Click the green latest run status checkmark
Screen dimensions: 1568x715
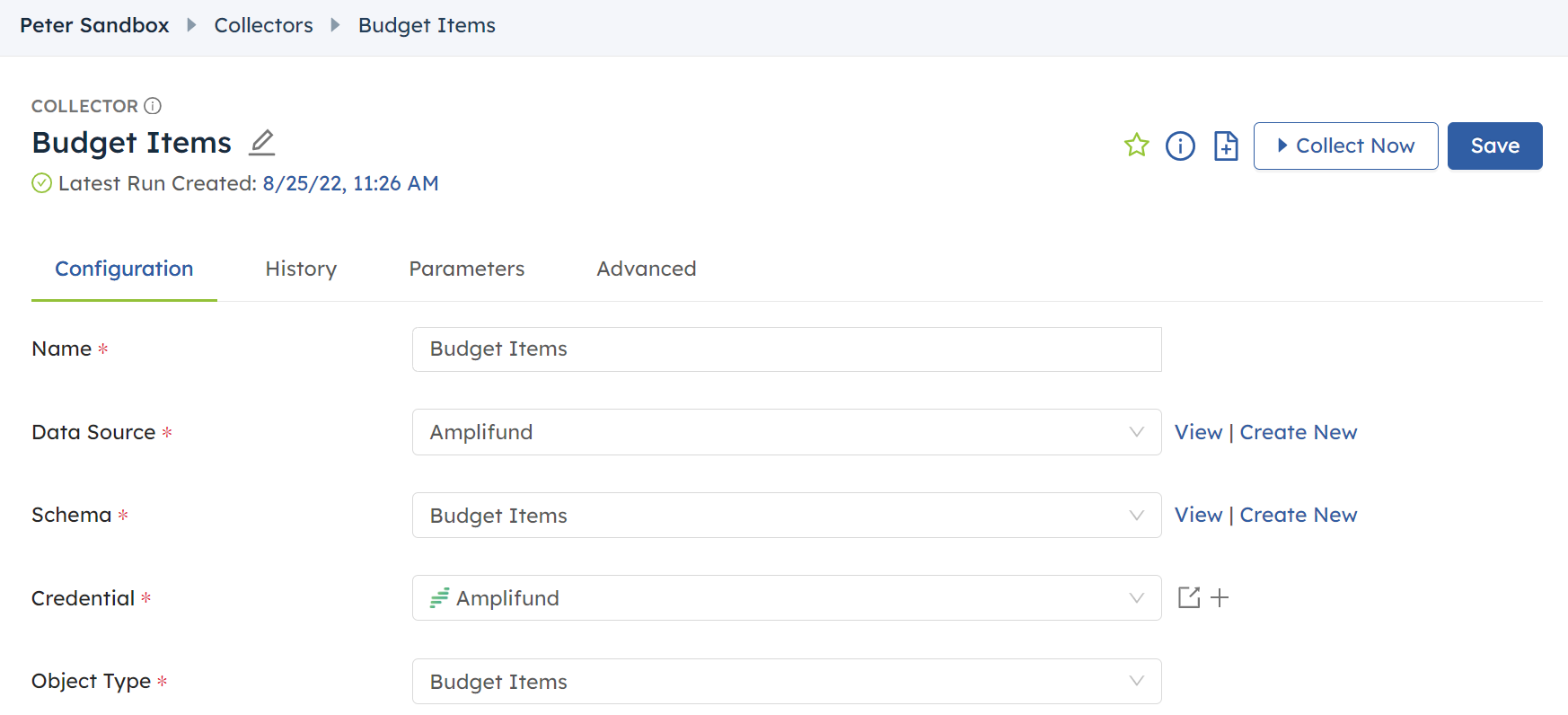click(41, 184)
